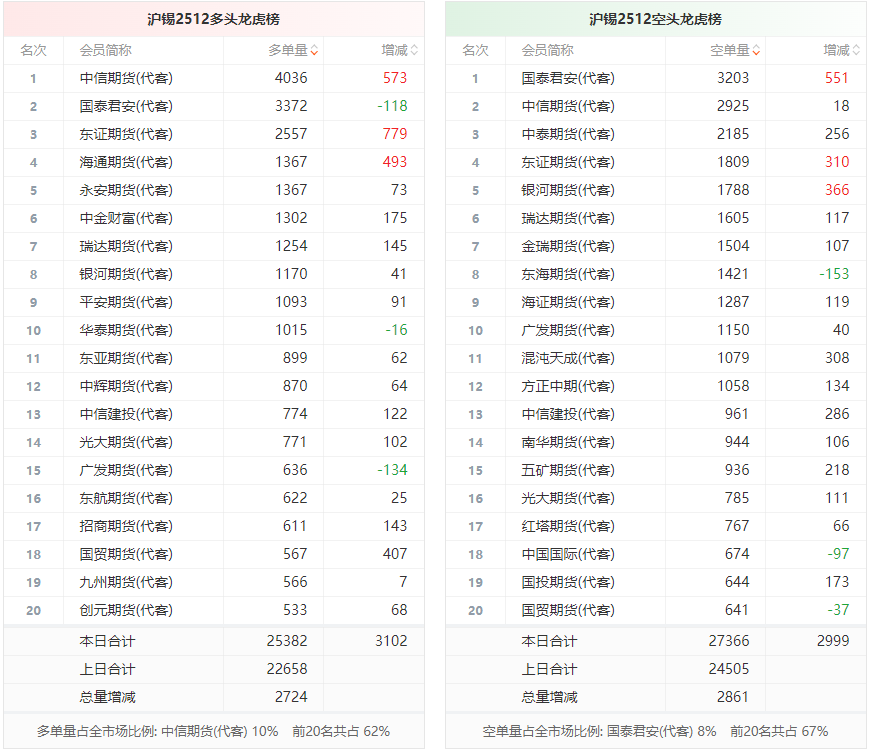Select 国泰君安(代客) in the long table
This screenshot has width=870, height=753.
click(126, 106)
